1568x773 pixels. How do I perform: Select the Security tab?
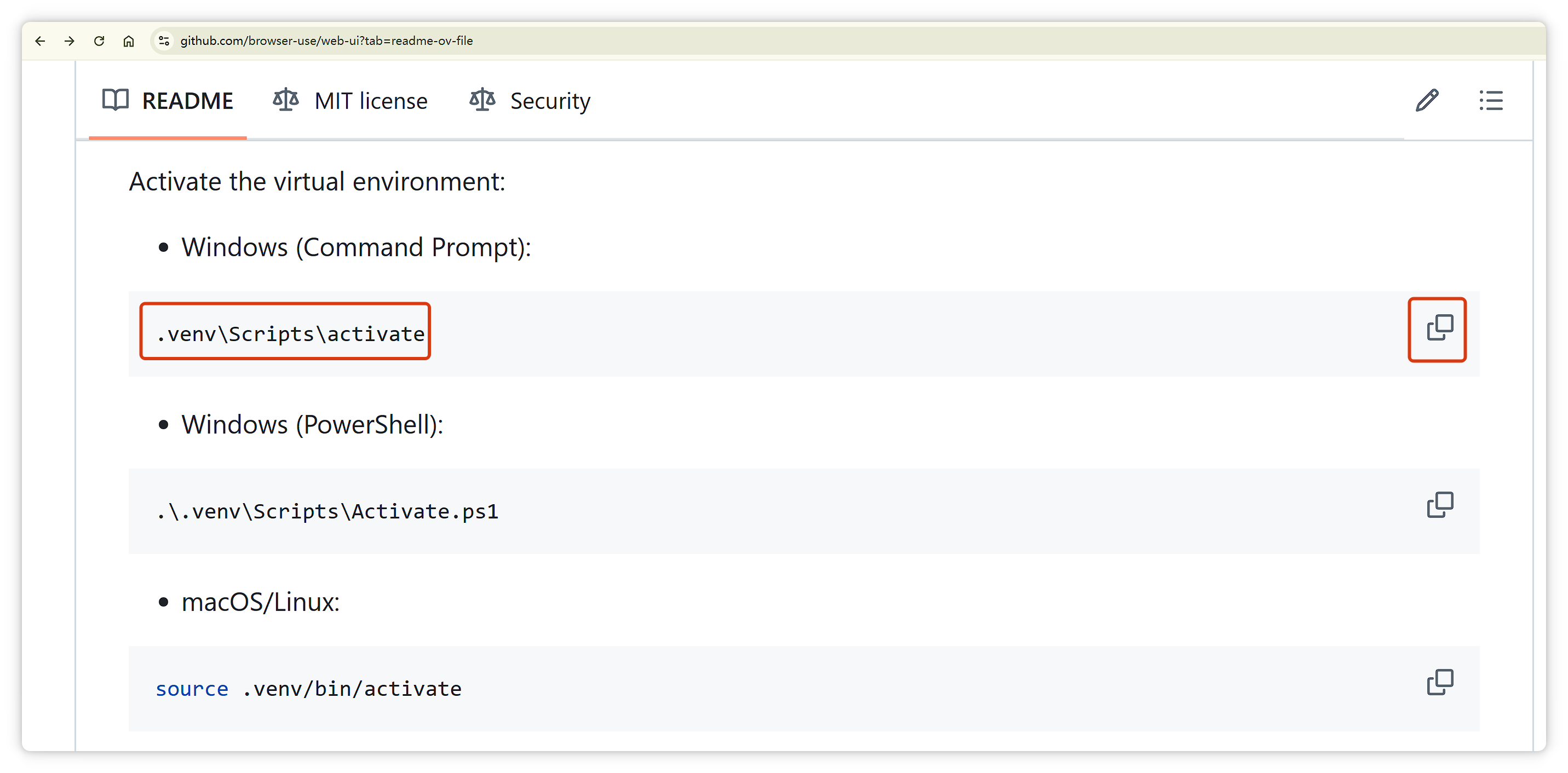530,101
